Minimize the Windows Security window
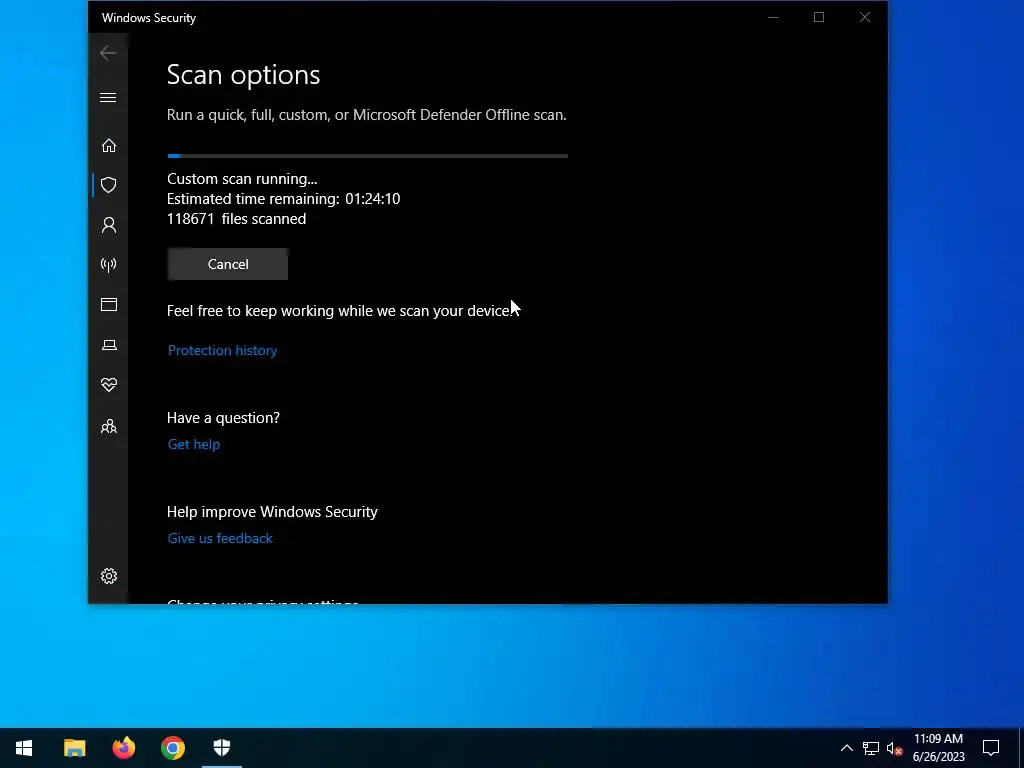This screenshot has height=768, width=1024. click(773, 17)
